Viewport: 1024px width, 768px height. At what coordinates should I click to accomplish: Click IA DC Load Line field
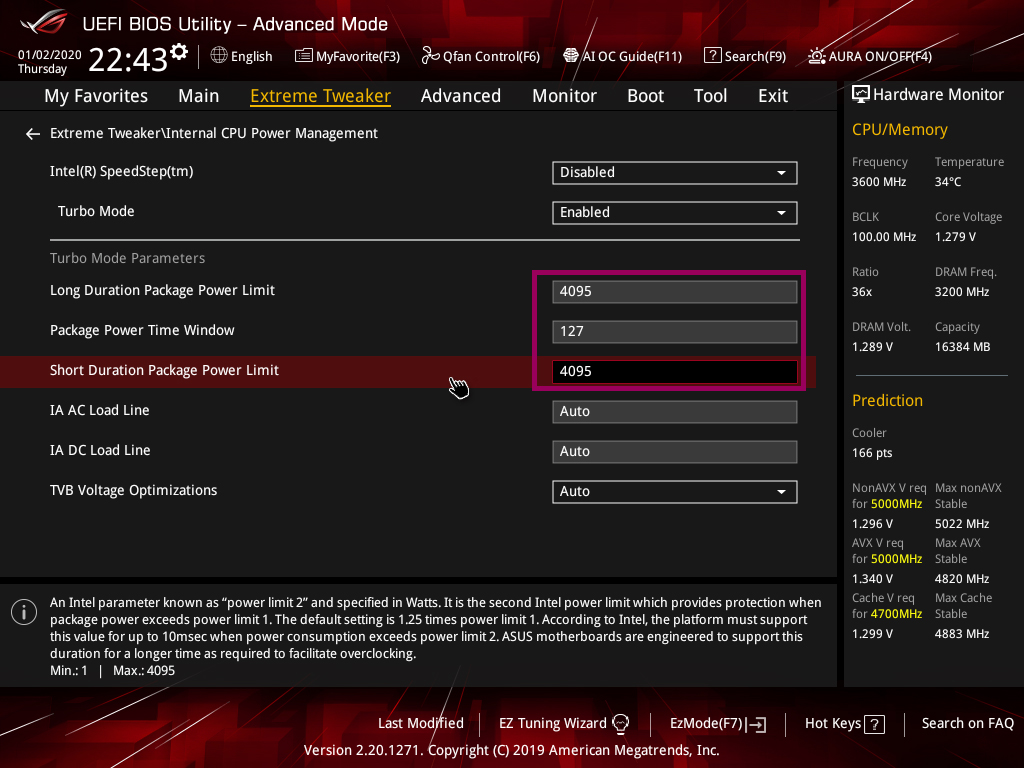[x=675, y=452]
